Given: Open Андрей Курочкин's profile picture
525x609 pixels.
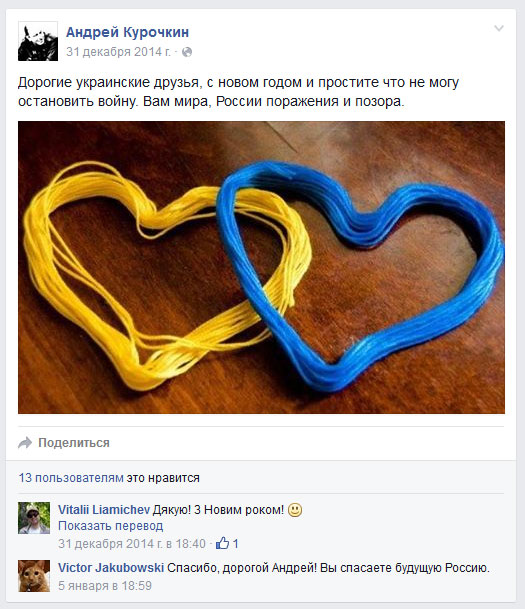Looking at the screenshot, I should pos(38,41).
